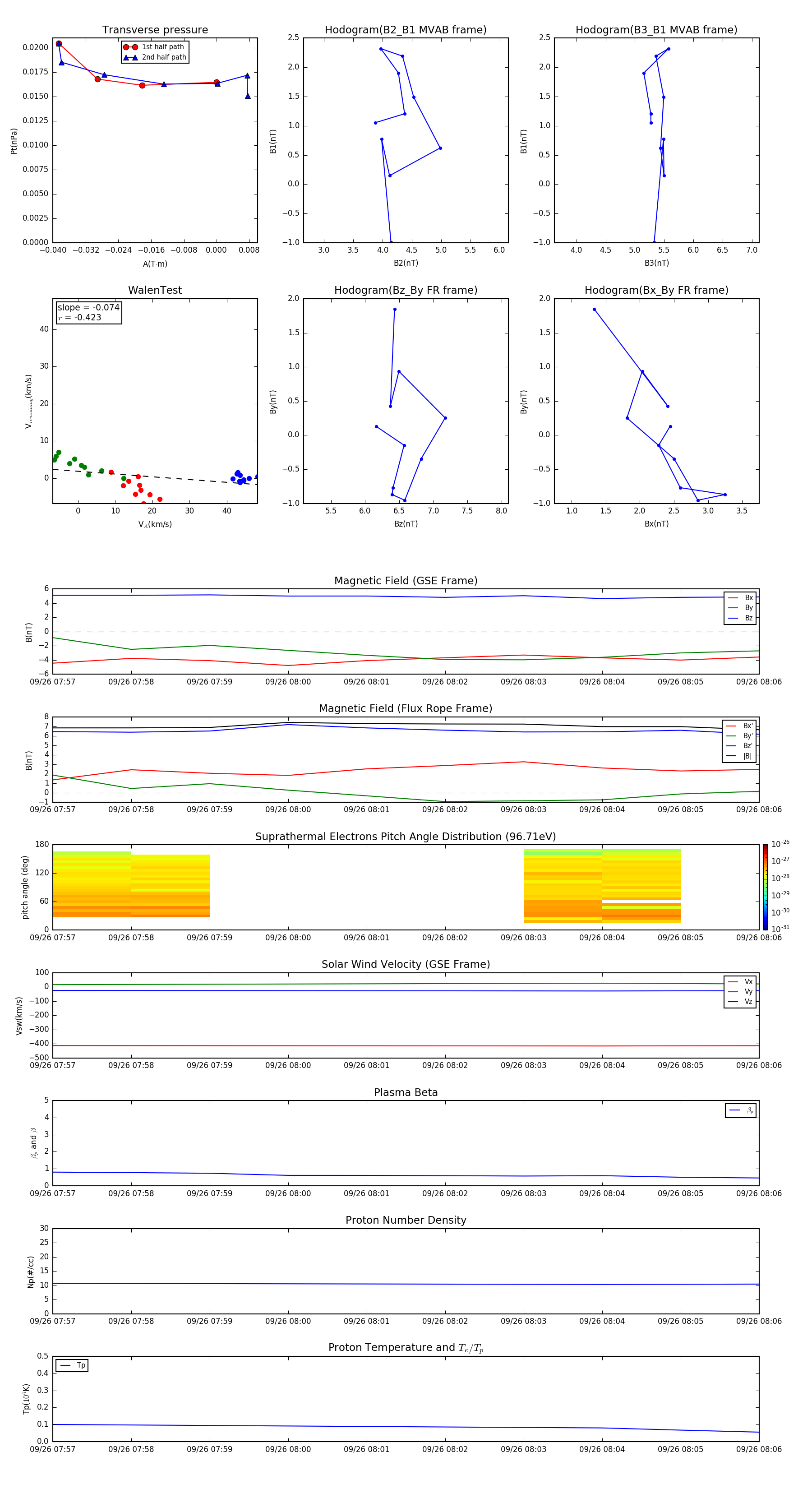Select the '2nd half path' legend entry
Viewport: 812px width, 1489px height.
(x=154, y=57)
